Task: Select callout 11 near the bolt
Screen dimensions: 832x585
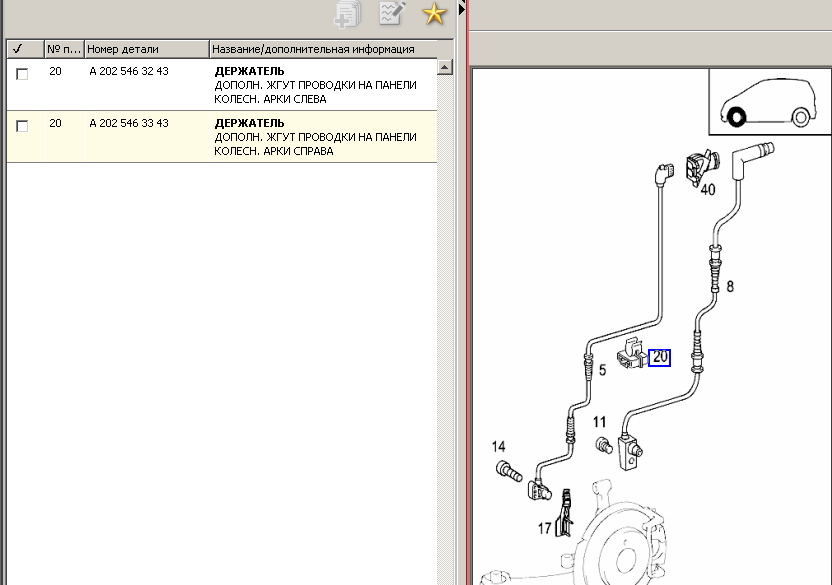Action: click(x=599, y=423)
